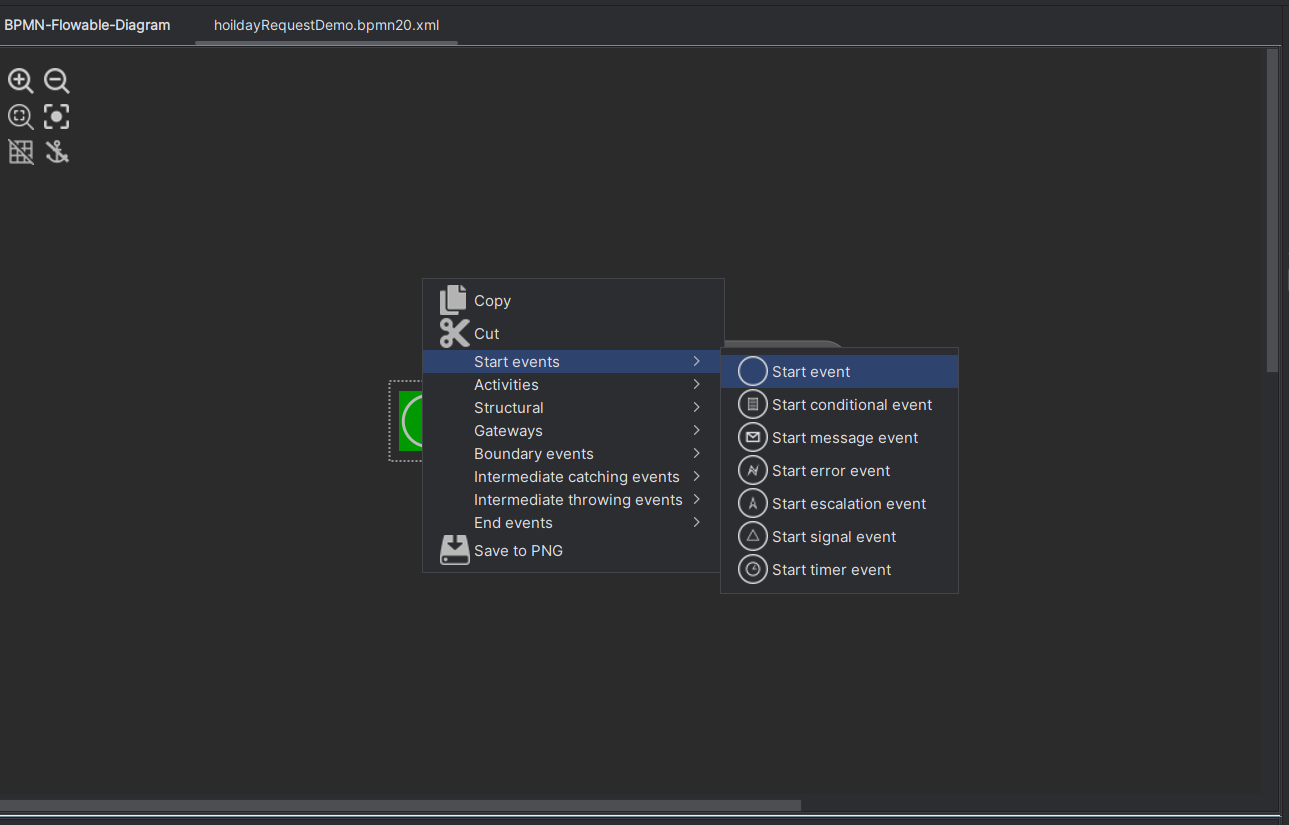Click the Start timer clock icon
Image resolution: width=1289 pixels, height=825 pixels.
(x=753, y=570)
